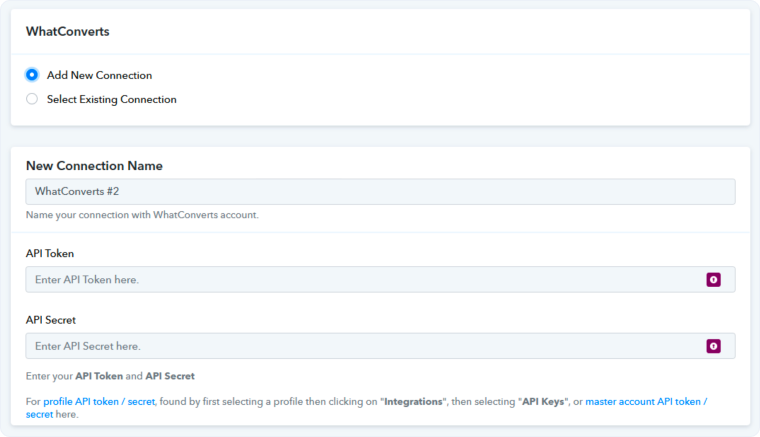Choose the Select Existing Connection option

click(x=32, y=99)
